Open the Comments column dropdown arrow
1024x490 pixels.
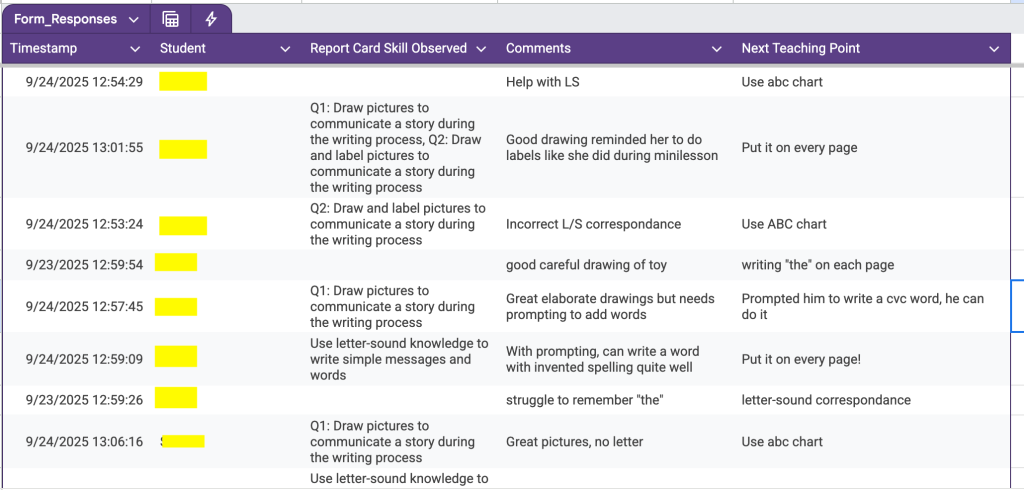point(716,49)
